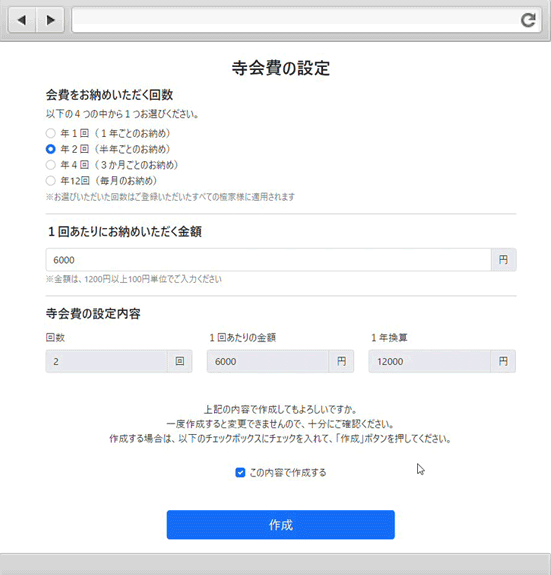The width and height of the screenshot is (551, 575).
Task: Focus the browser address bar
Action: 295,20
